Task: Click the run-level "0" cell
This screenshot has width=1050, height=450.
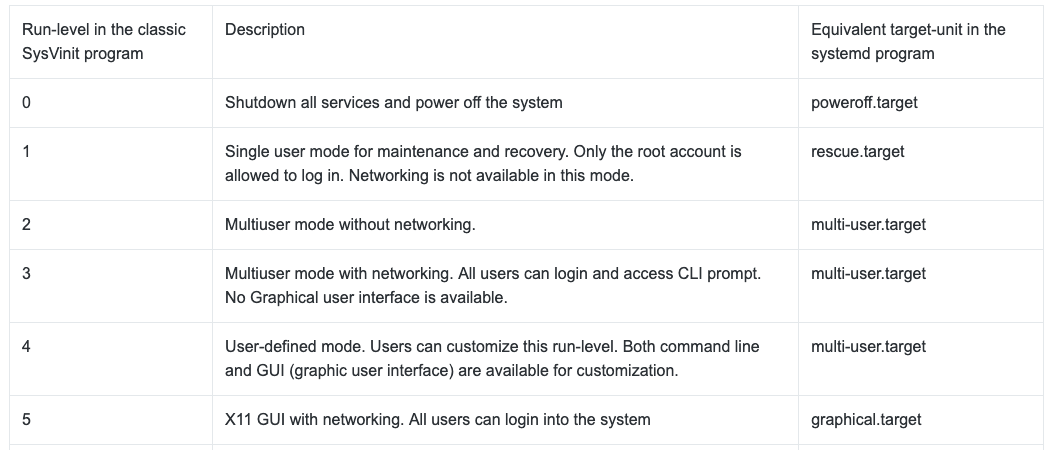Action: [26, 102]
